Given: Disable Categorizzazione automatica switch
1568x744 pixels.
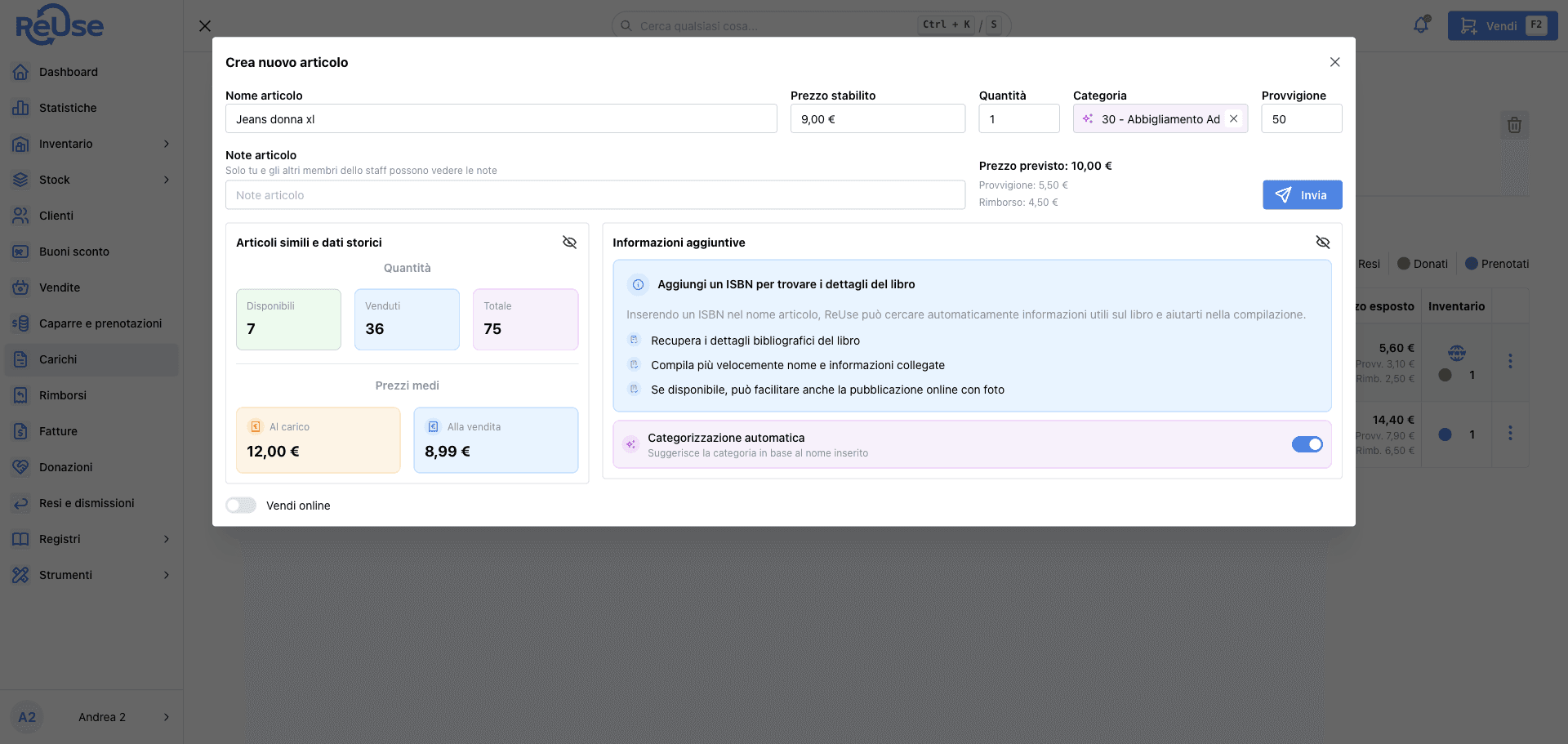Looking at the screenshot, I should click(x=1307, y=444).
